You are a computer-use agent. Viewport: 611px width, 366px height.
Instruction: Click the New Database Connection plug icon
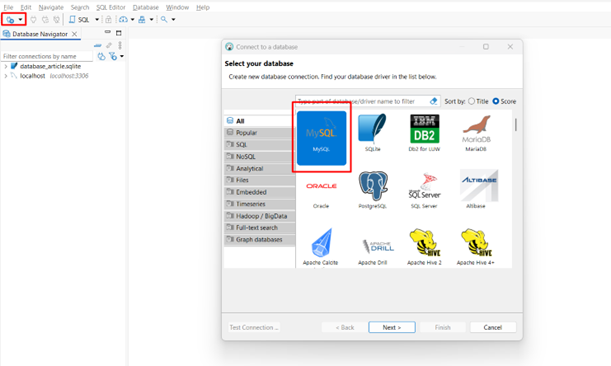pos(10,19)
